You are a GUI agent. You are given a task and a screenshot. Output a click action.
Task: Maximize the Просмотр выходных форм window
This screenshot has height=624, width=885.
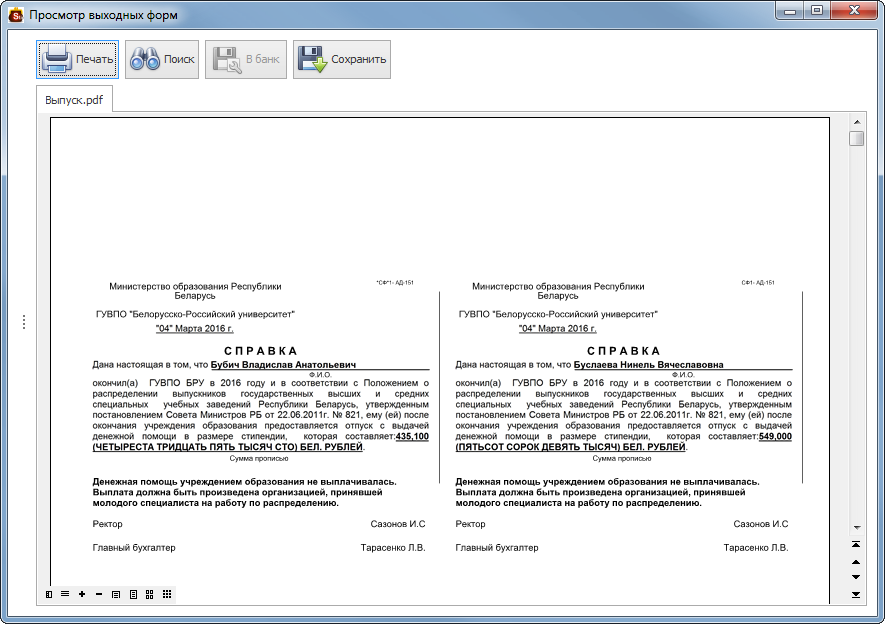click(817, 11)
